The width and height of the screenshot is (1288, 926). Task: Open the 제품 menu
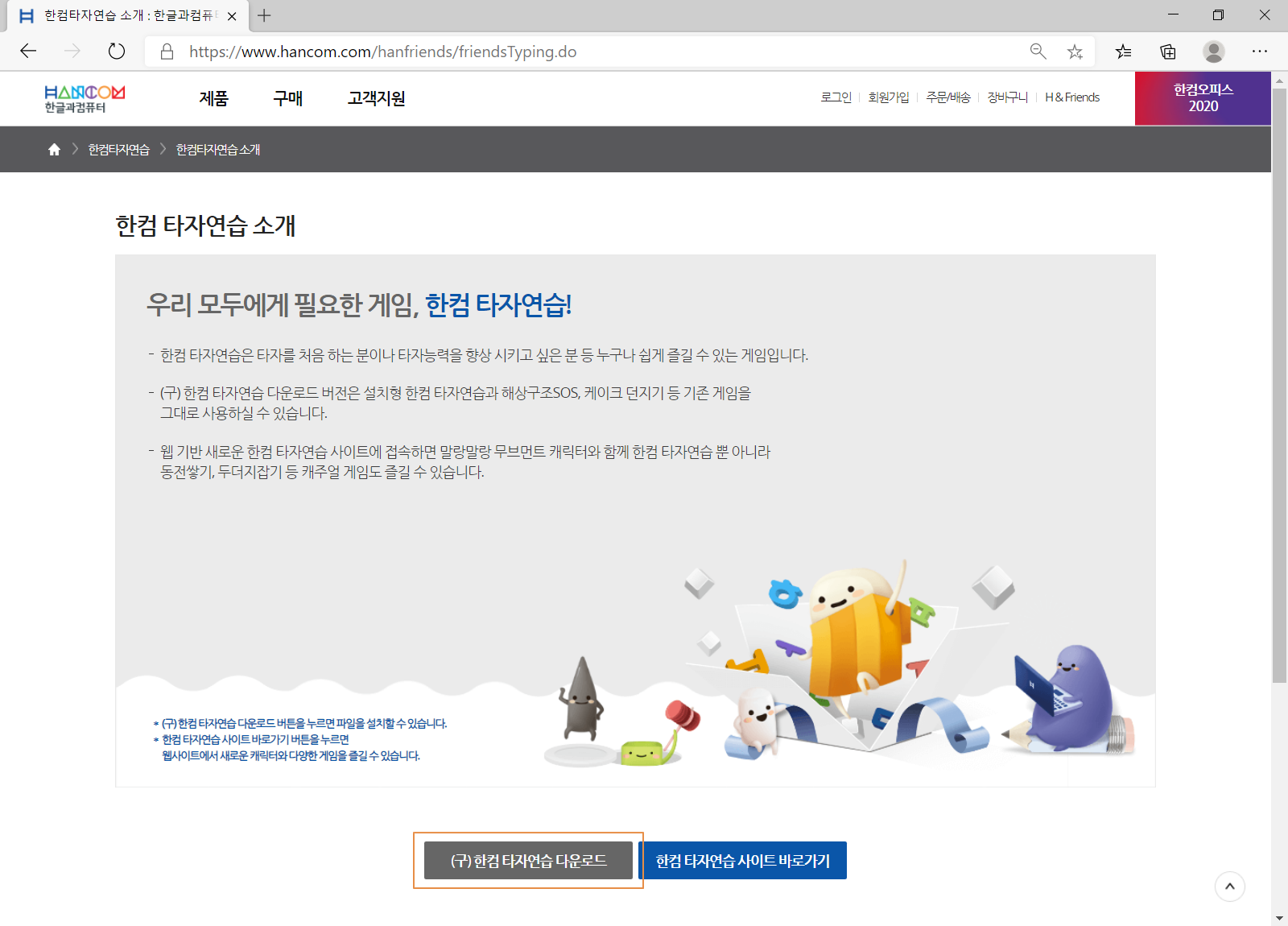click(x=214, y=98)
